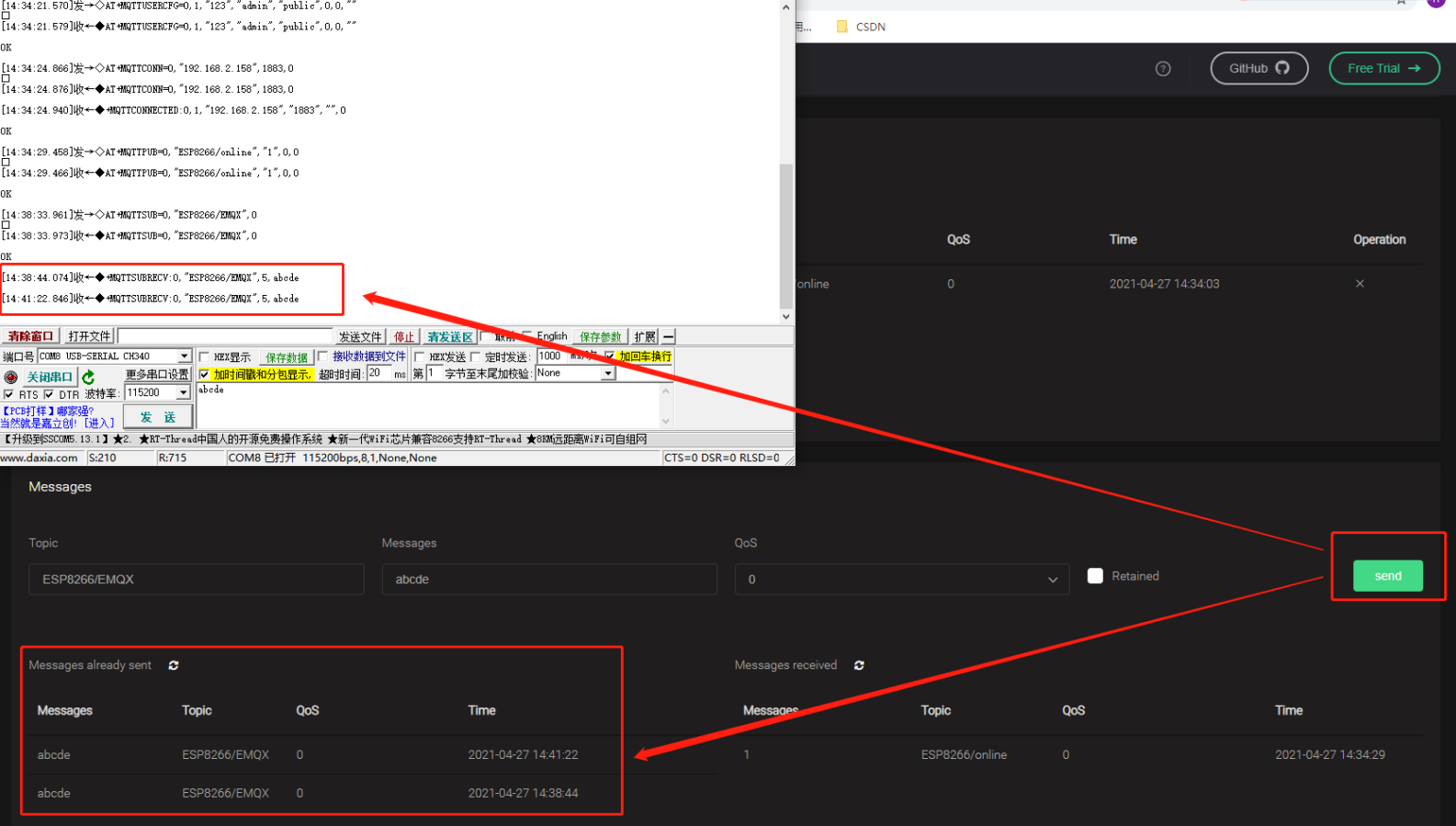Toggle the RTS checkbox
The height and width of the screenshot is (826, 1456).
[x=8, y=394]
